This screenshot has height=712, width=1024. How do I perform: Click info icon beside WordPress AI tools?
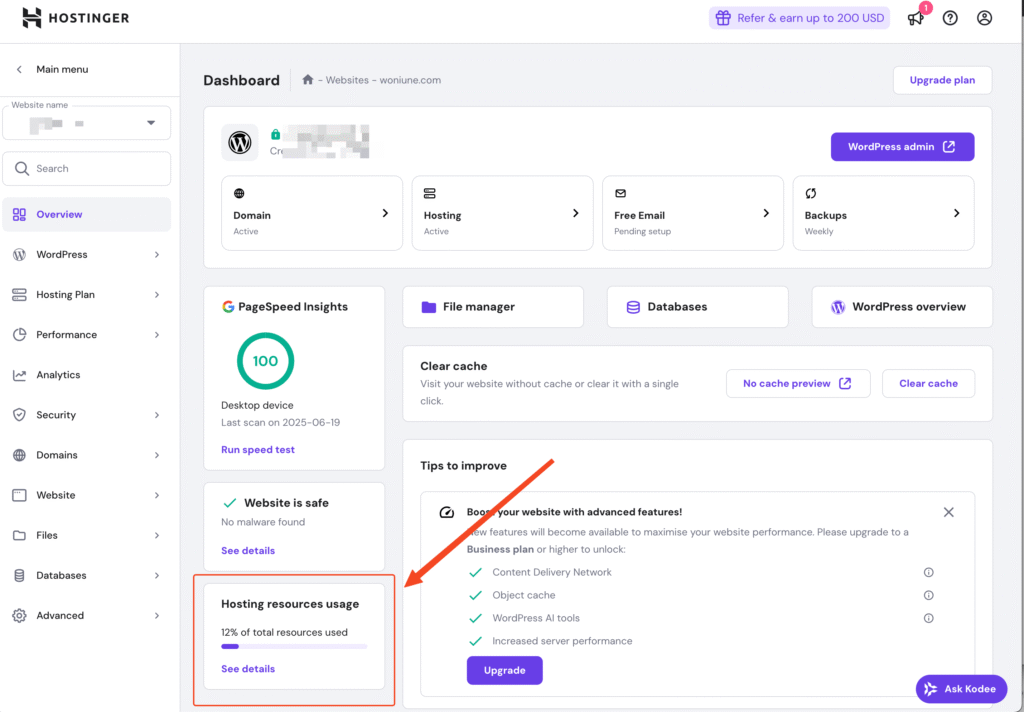point(928,618)
